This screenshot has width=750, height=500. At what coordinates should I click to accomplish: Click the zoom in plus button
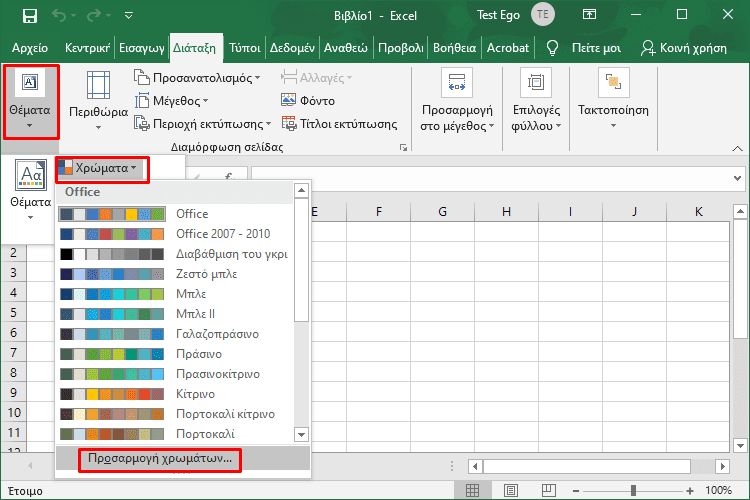[690, 491]
